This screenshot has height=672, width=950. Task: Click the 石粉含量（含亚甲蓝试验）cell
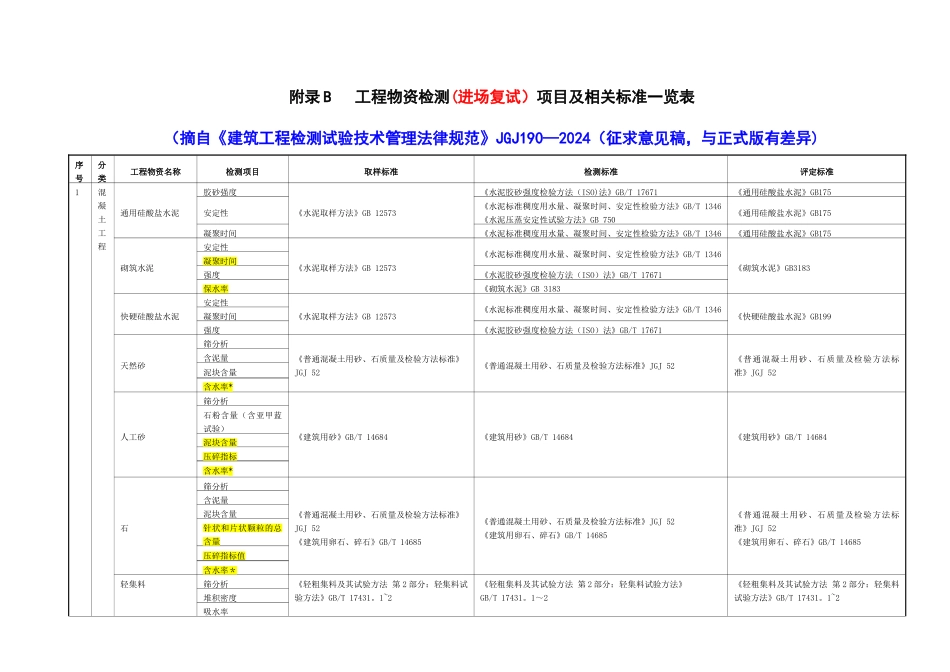click(242, 422)
